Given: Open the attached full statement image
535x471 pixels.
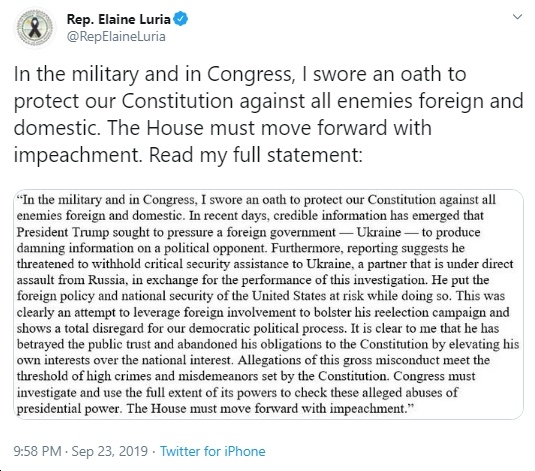Looking at the screenshot, I should 268,304.
